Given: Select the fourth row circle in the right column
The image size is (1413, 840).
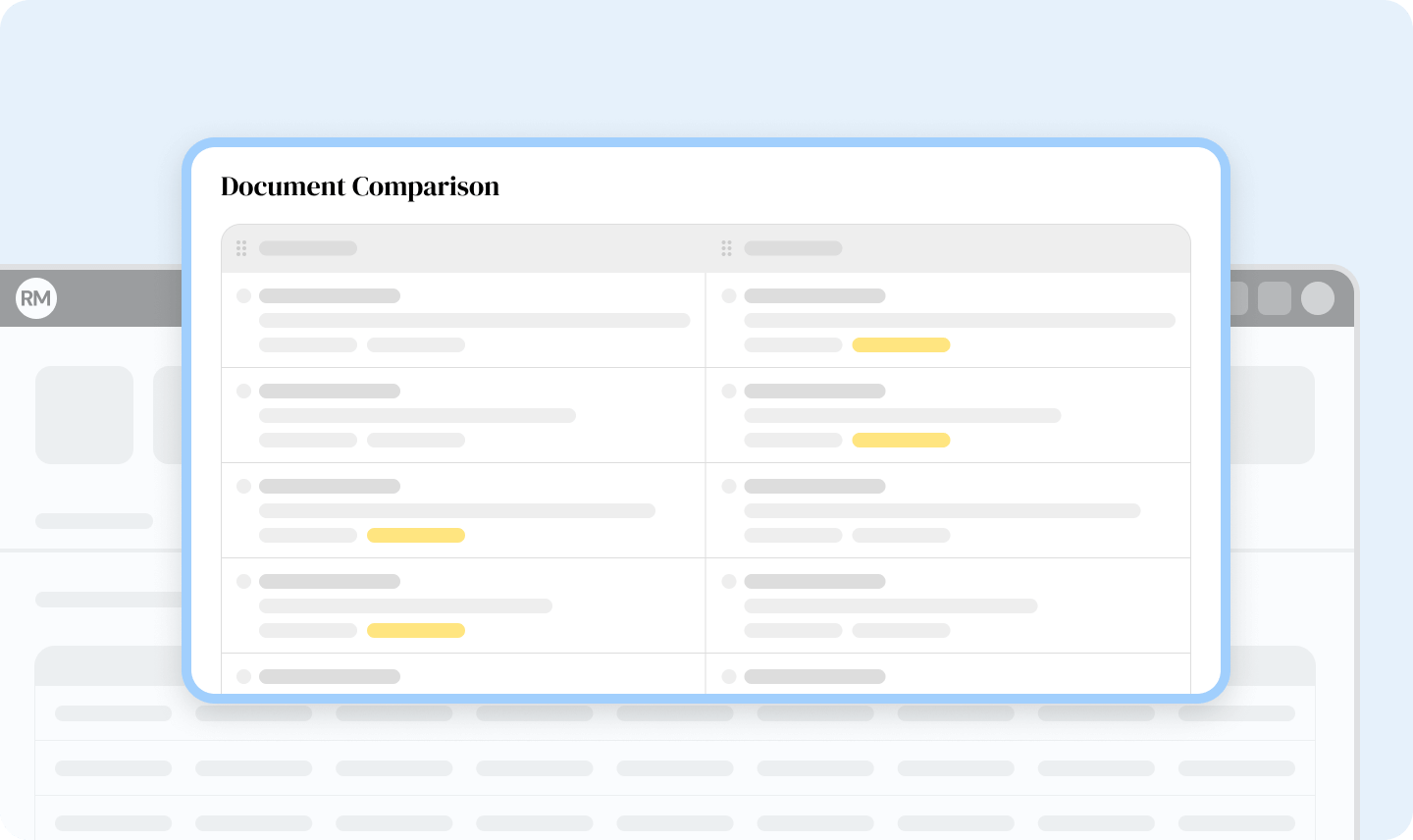Looking at the screenshot, I should (728, 581).
